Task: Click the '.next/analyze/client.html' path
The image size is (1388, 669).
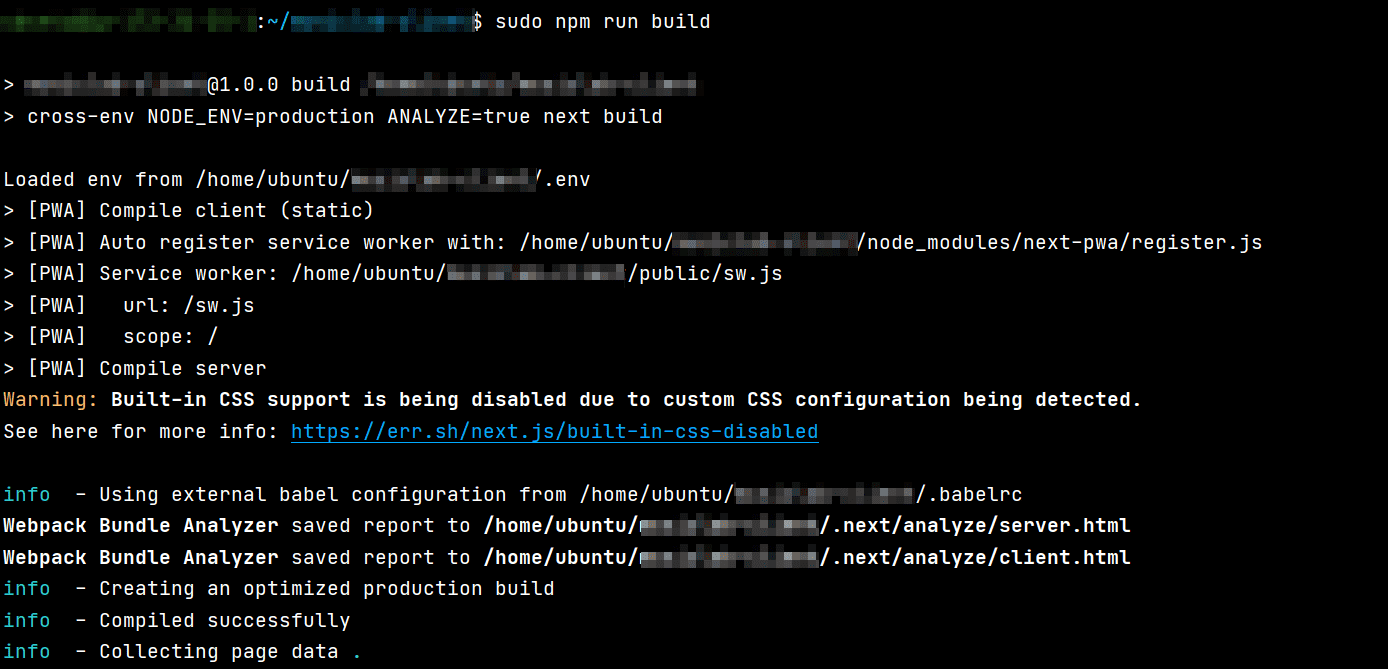Action: tap(976, 558)
